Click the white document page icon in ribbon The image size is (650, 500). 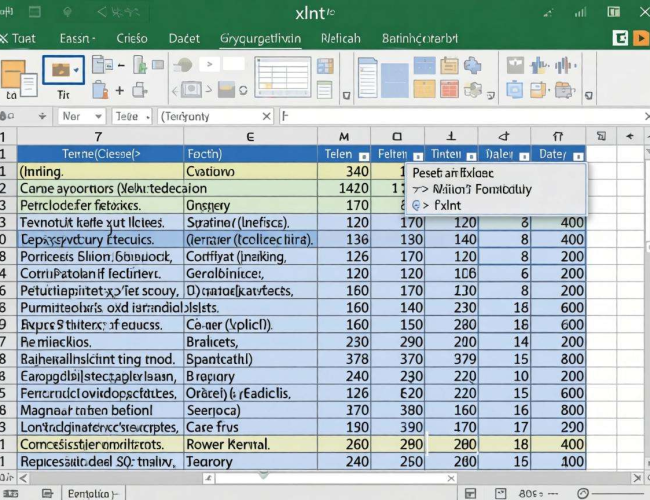[368, 78]
